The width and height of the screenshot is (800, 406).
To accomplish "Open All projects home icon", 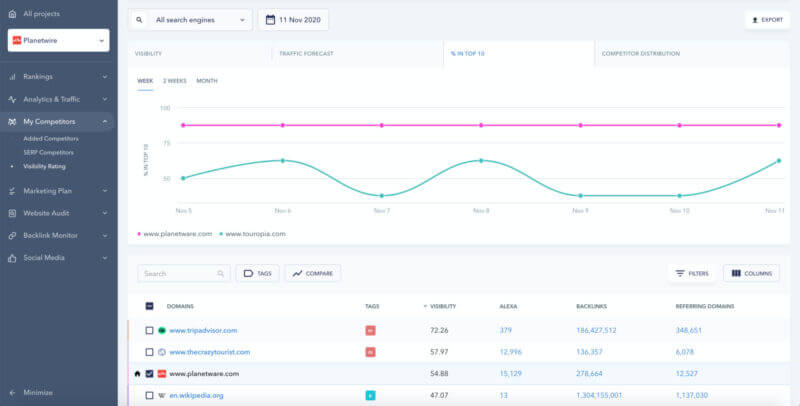I will (x=12, y=14).
